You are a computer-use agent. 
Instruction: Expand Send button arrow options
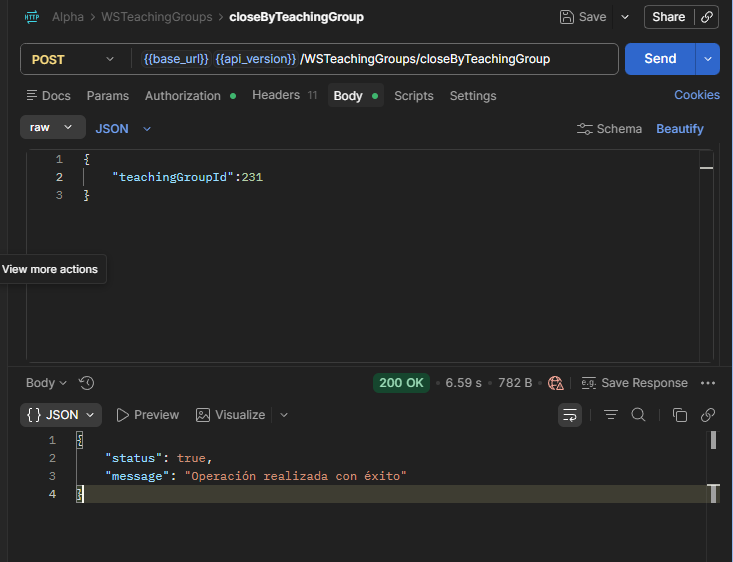pos(708,59)
